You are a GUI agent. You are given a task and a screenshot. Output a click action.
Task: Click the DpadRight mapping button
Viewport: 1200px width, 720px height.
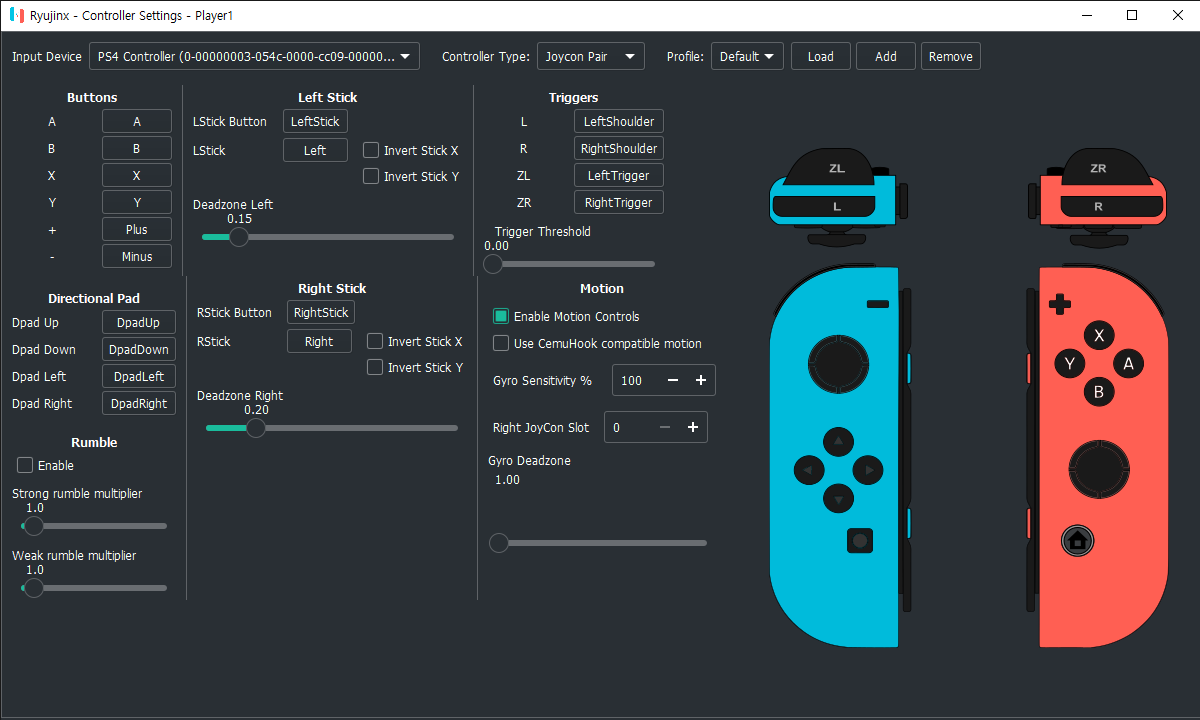click(x=139, y=403)
